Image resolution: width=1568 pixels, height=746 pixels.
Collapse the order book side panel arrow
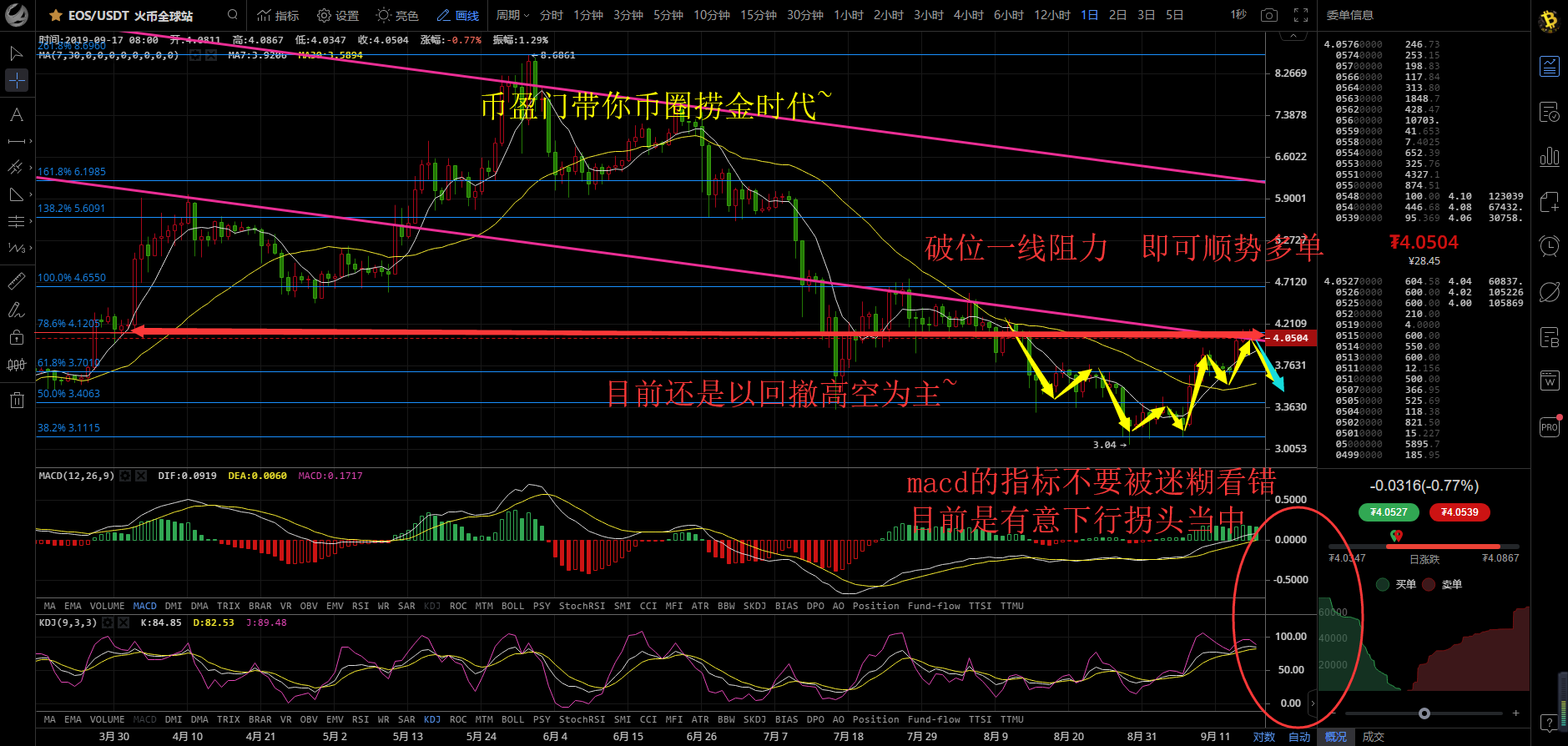coord(1313,703)
